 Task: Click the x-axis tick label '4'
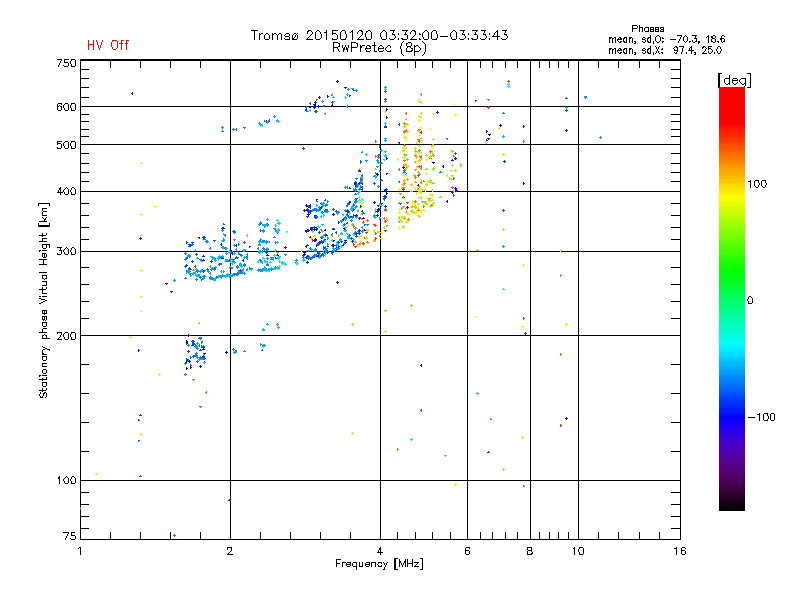pos(380,551)
